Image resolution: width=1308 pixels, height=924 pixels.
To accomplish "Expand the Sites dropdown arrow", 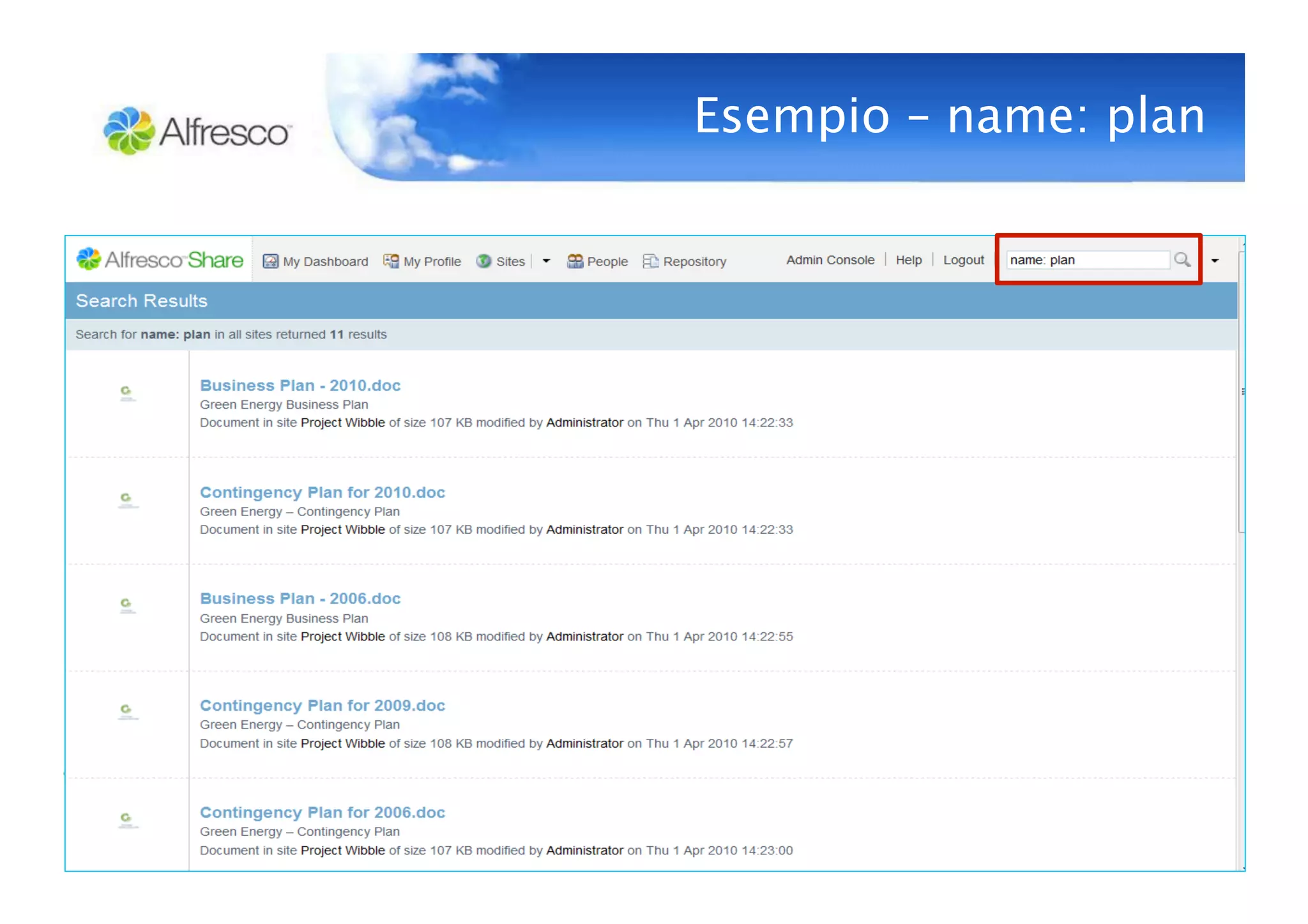I will click(x=546, y=261).
